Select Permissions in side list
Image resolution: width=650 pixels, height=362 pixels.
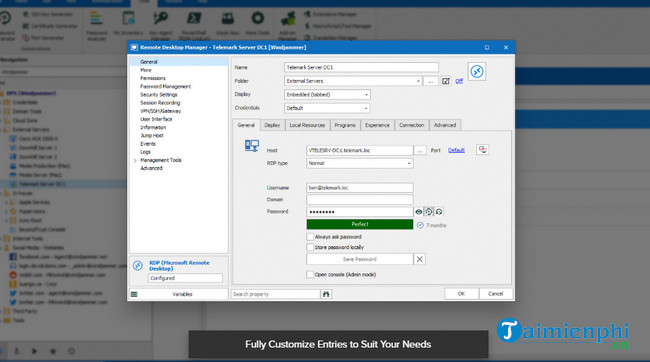click(153, 78)
